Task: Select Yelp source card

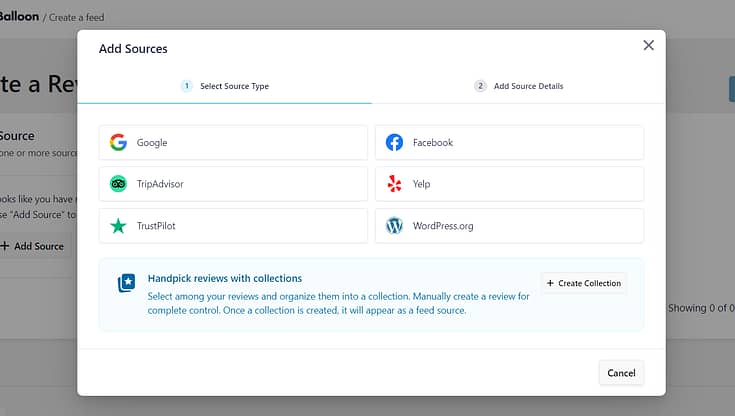Action: point(510,184)
